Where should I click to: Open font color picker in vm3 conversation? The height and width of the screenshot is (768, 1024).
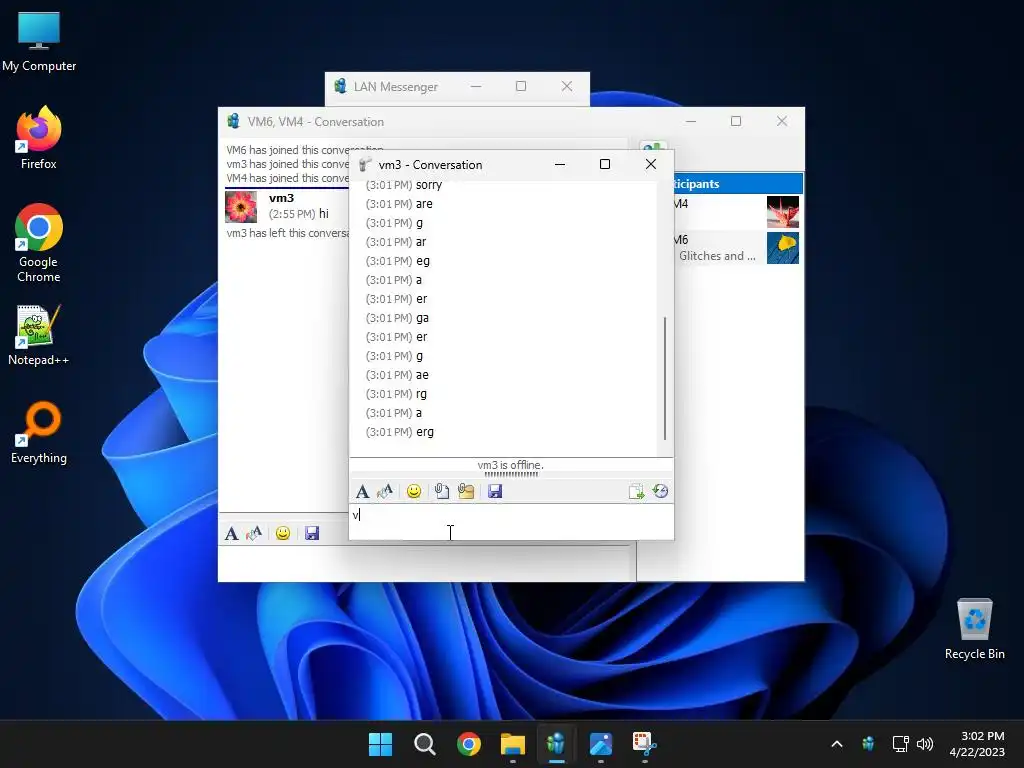[x=385, y=491]
